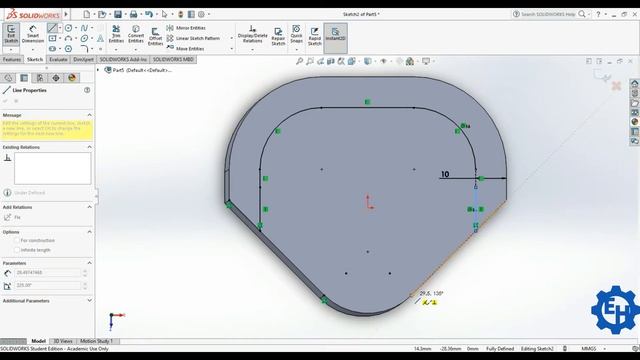Select the Line sketch tool
The image size is (640, 360).
click(52, 28)
